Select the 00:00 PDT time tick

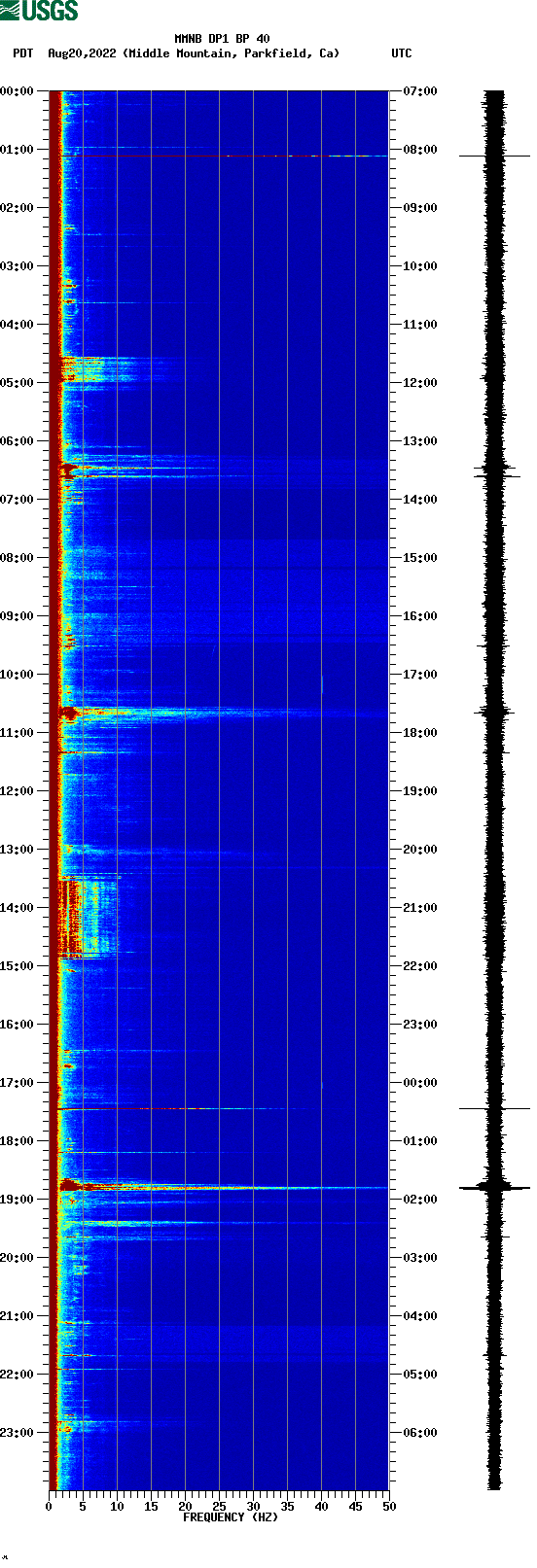tap(17, 91)
